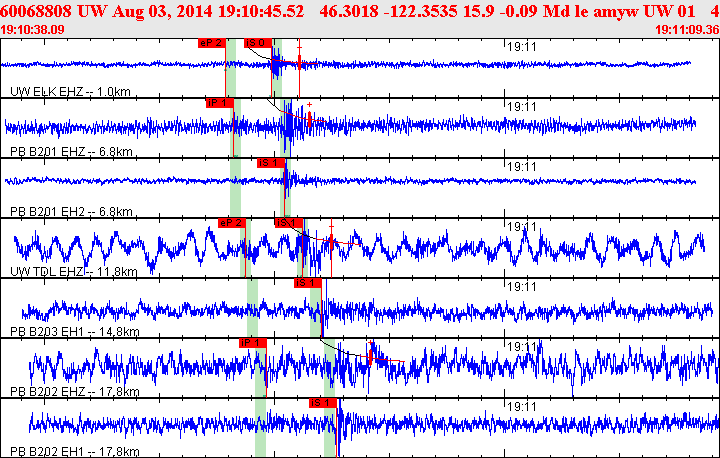Viewport: 720px width, 458px height.
Task: Click the end time 19:11:09.36 label
Action: pyautogui.click(x=686, y=30)
